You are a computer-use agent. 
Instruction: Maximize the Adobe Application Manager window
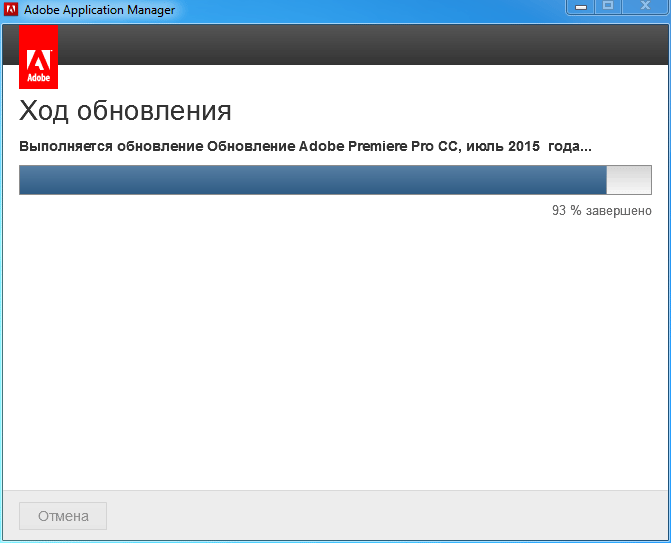pyautogui.click(x=608, y=6)
